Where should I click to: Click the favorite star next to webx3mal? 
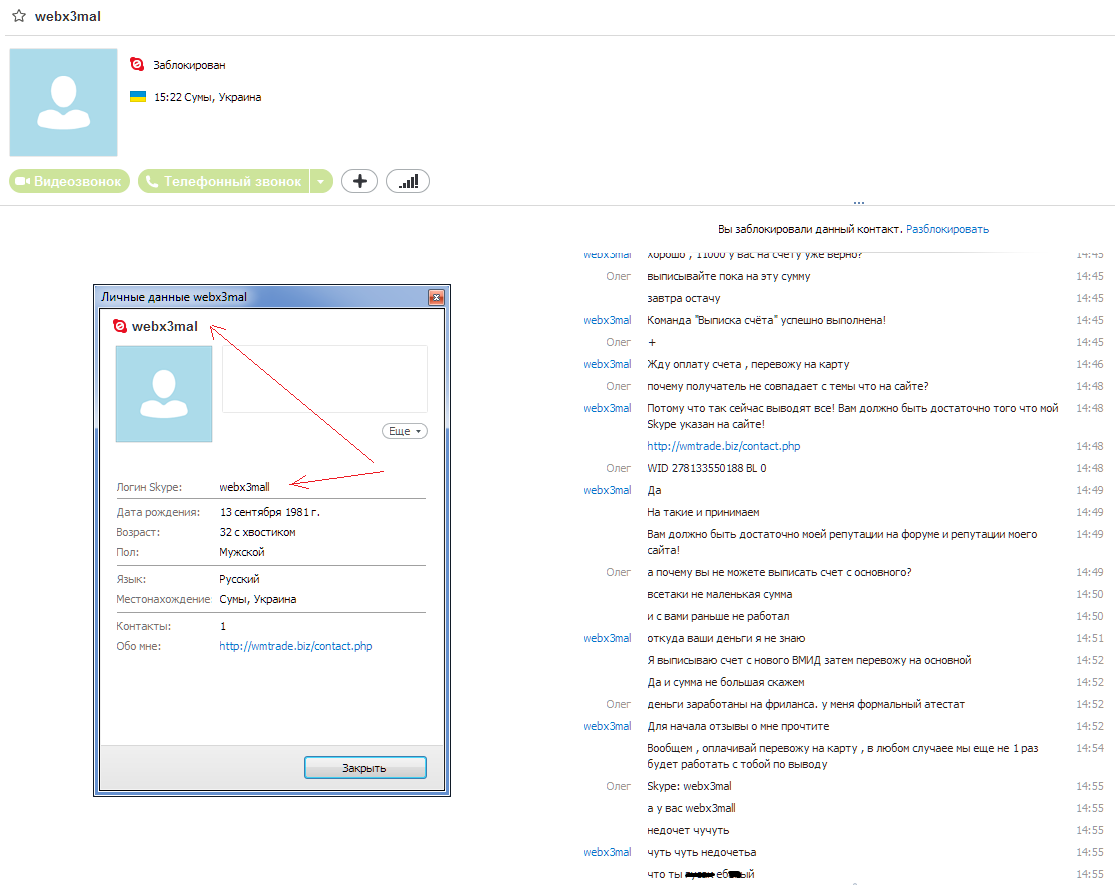pos(19,16)
